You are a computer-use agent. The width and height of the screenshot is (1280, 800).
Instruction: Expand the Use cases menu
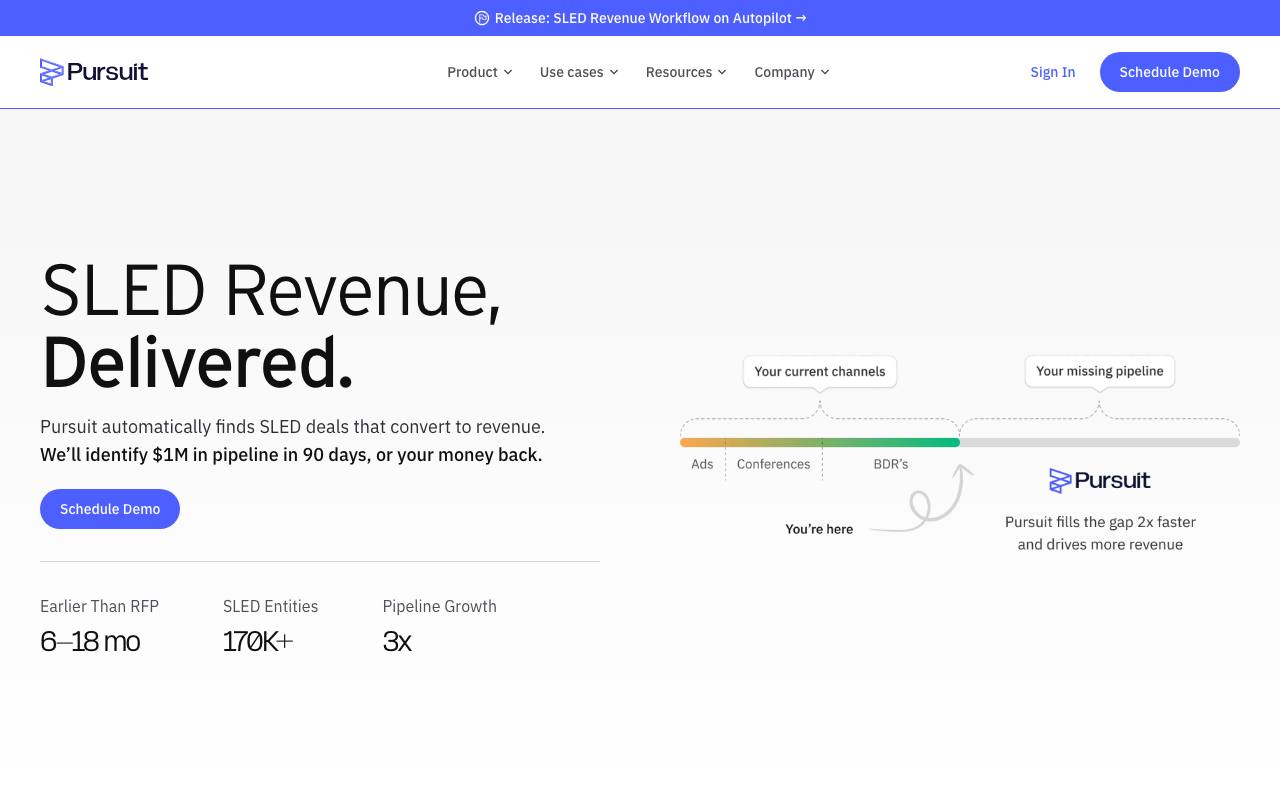[x=579, y=72]
